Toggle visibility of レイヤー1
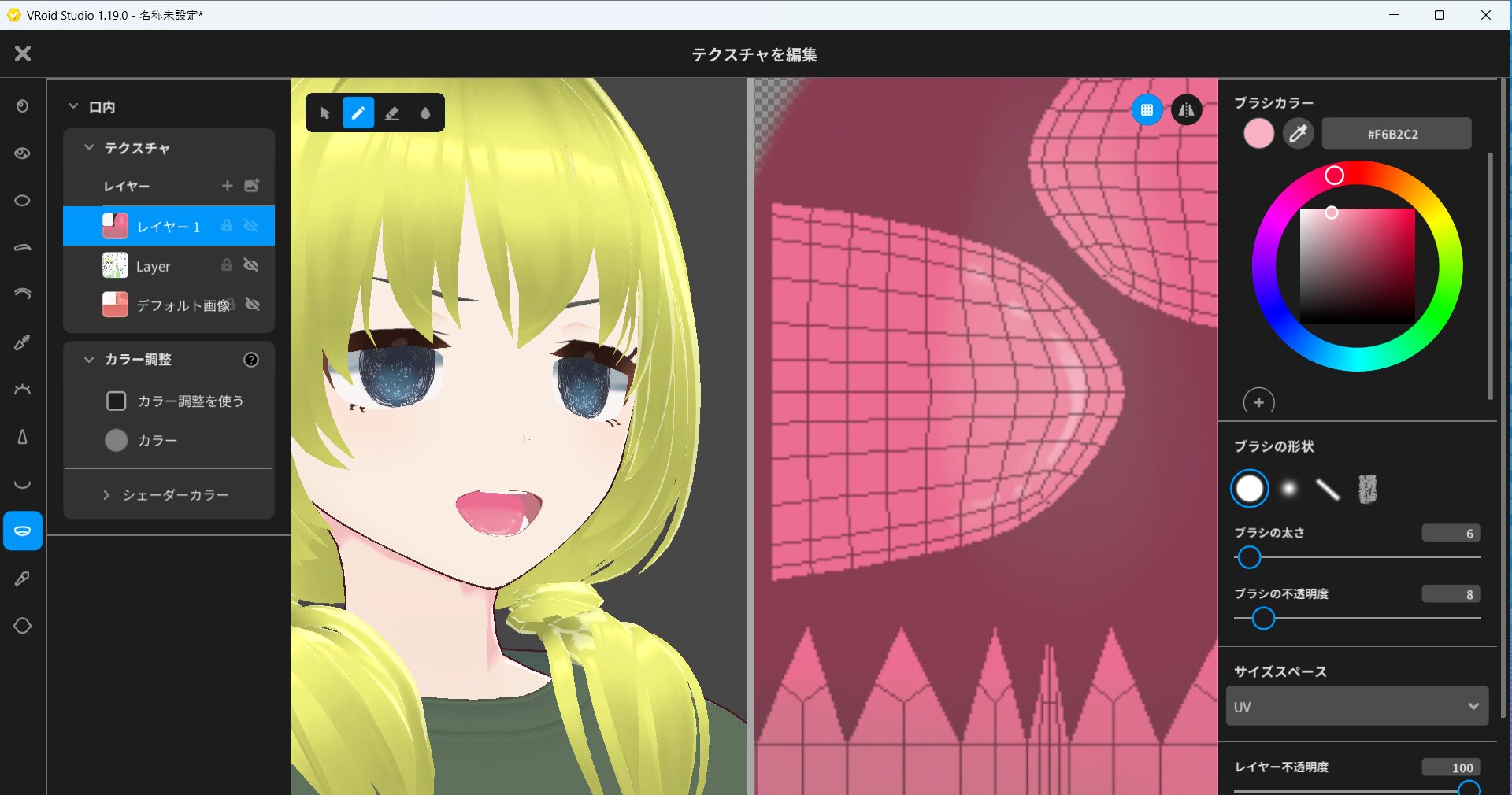This screenshot has width=1512, height=795. [251, 226]
